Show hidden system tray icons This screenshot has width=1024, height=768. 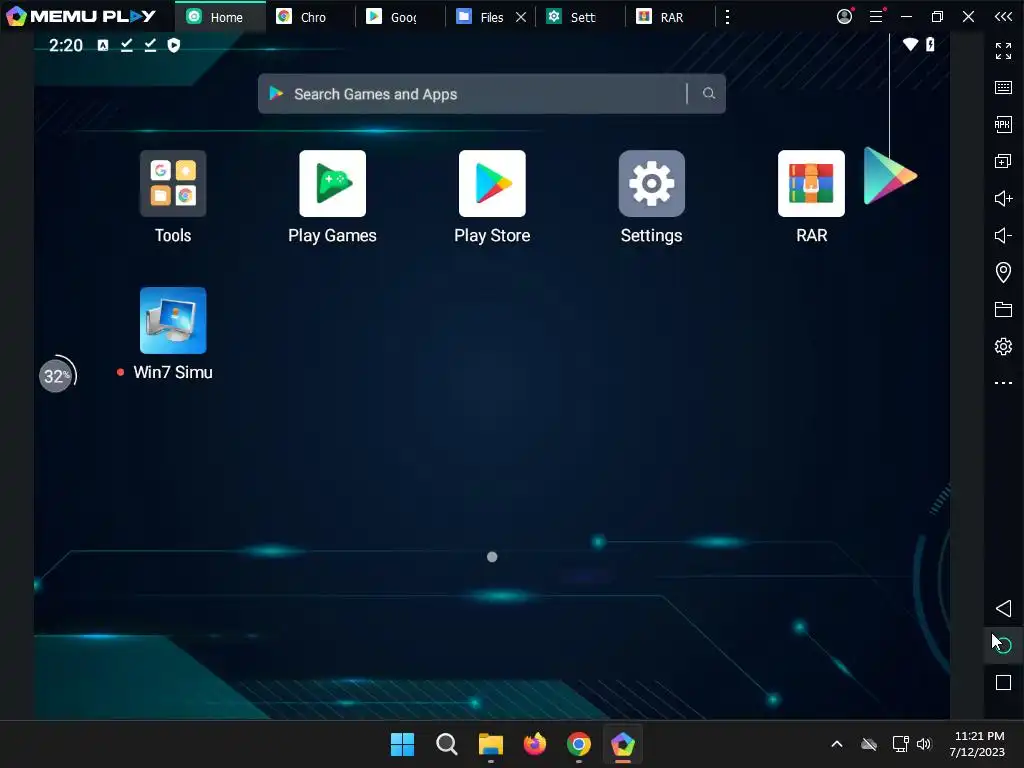coord(837,744)
